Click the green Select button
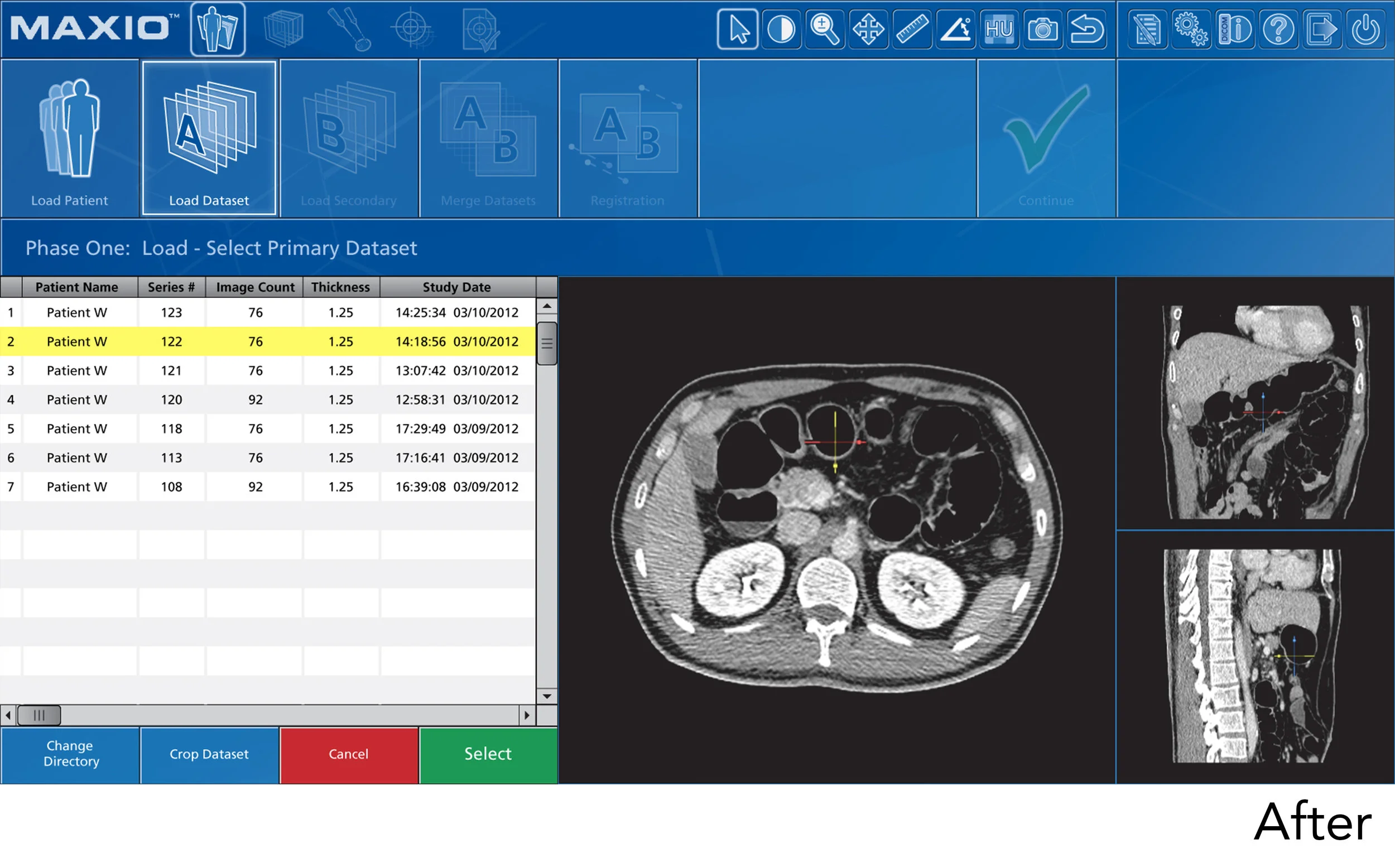The image size is (1395, 868). click(x=489, y=755)
